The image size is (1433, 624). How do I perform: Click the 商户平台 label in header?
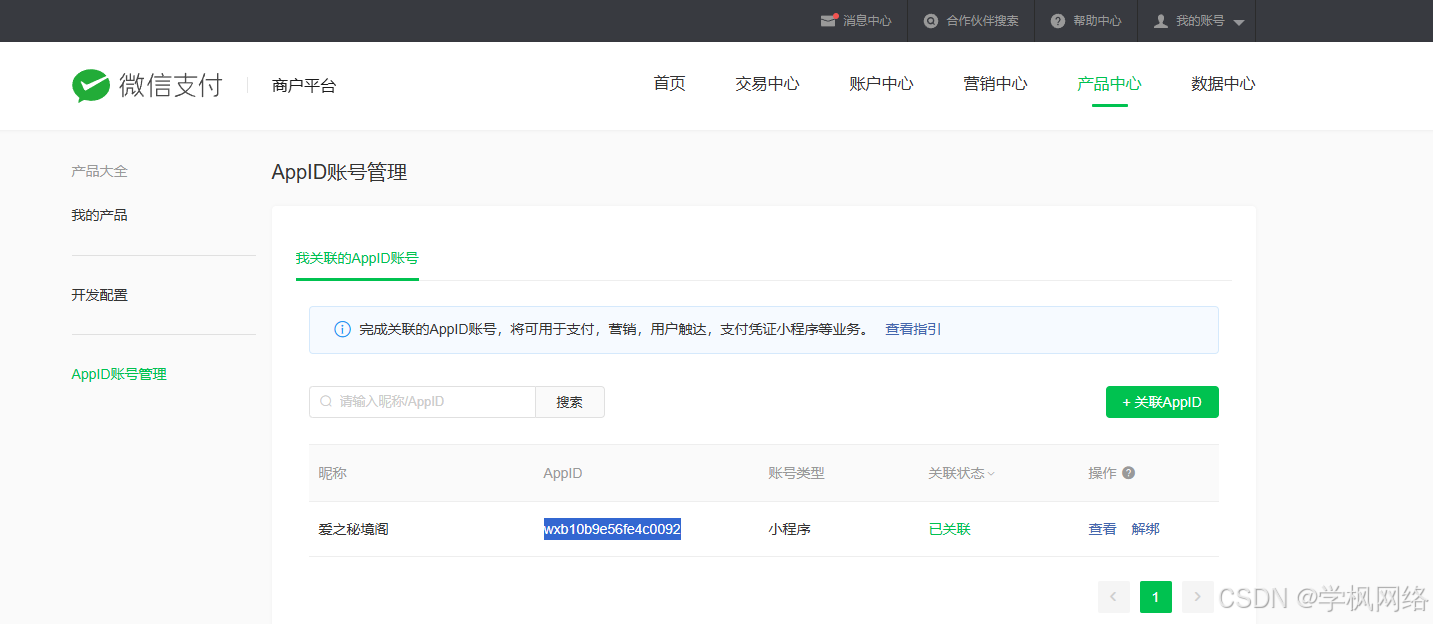304,86
